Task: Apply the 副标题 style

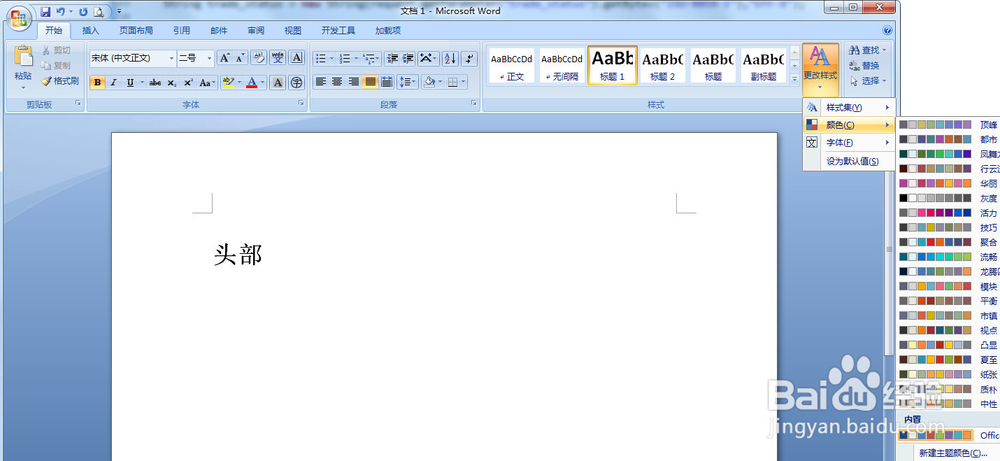Action: (763, 66)
